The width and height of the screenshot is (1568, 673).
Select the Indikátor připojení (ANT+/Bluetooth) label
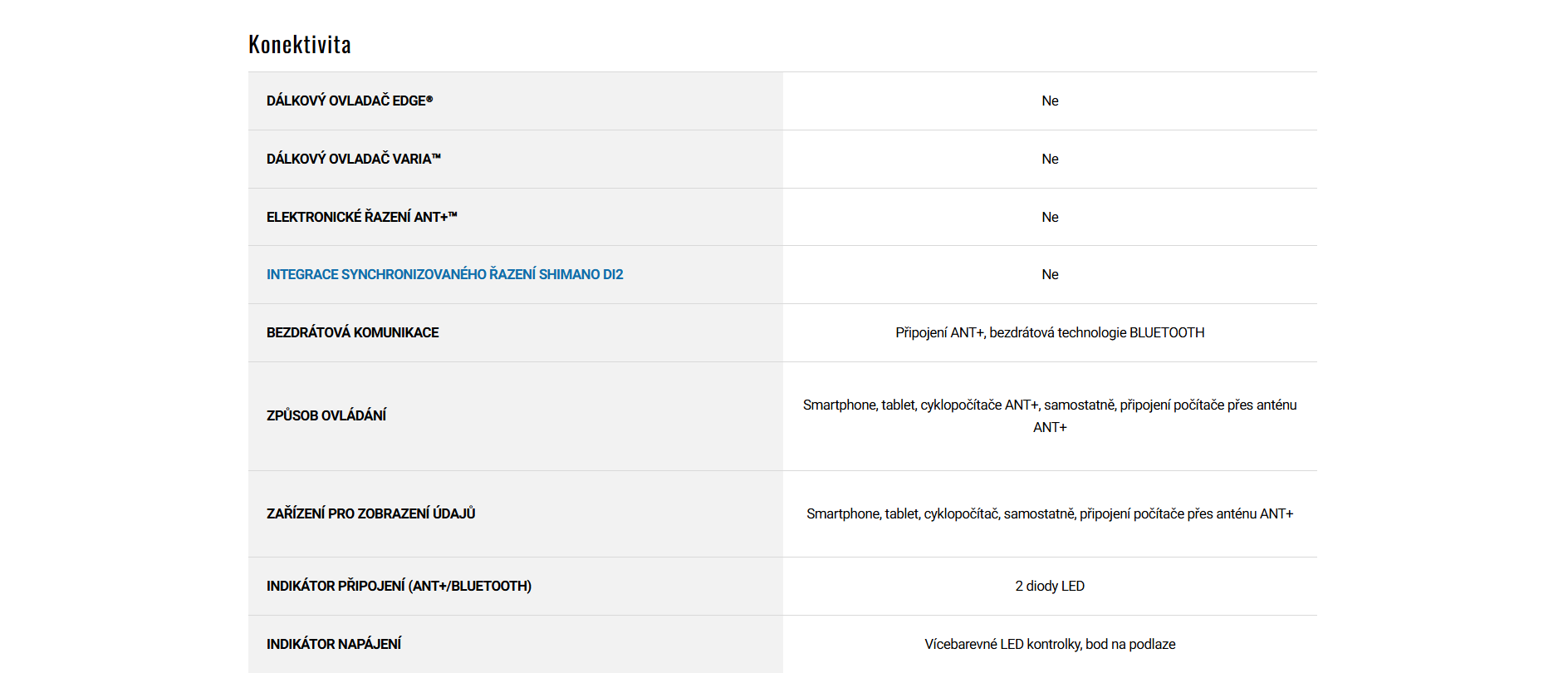tap(399, 586)
